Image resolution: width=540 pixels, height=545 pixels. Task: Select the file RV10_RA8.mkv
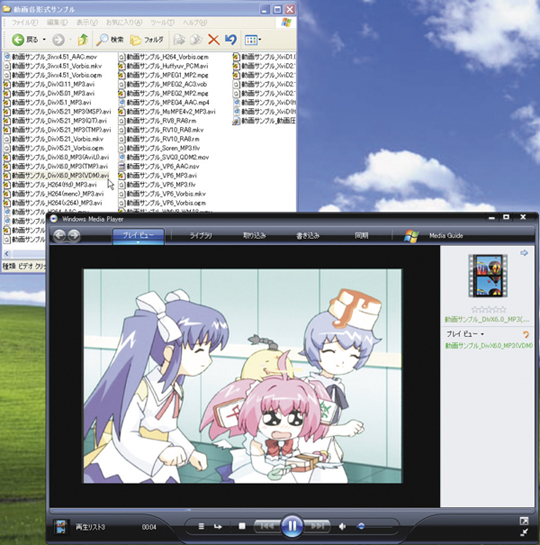click(161, 130)
